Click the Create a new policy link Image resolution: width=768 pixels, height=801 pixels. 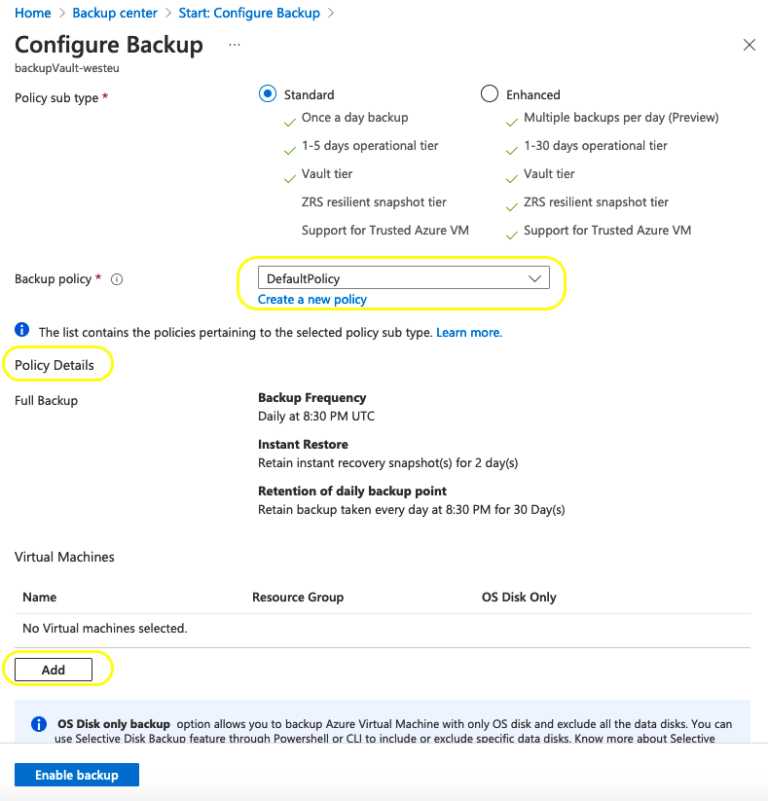[315, 299]
